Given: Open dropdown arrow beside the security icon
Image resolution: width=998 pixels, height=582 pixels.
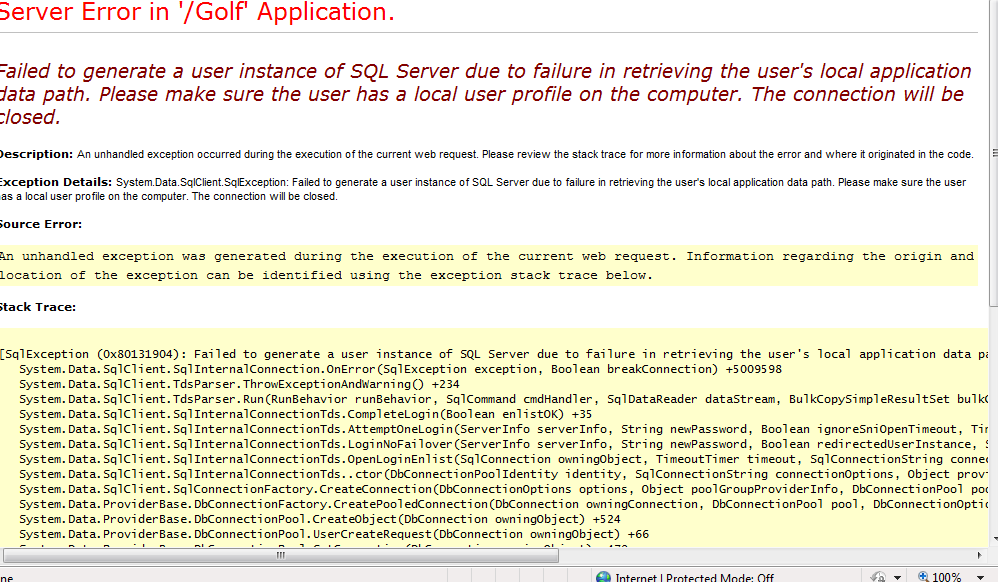Looking at the screenshot, I should [x=897, y=577].
